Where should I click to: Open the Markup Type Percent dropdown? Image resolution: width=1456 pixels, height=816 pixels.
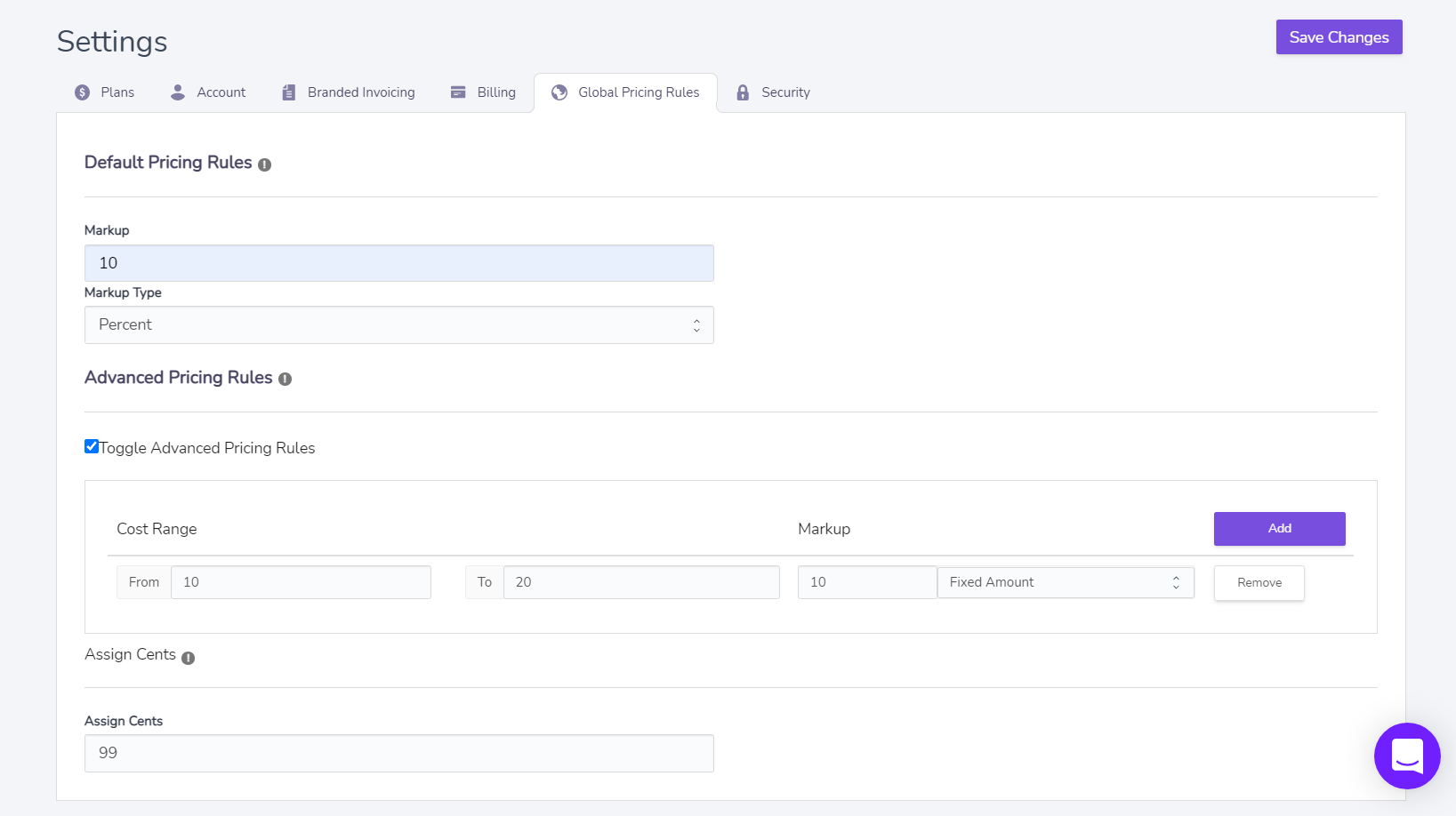(399, 325)
